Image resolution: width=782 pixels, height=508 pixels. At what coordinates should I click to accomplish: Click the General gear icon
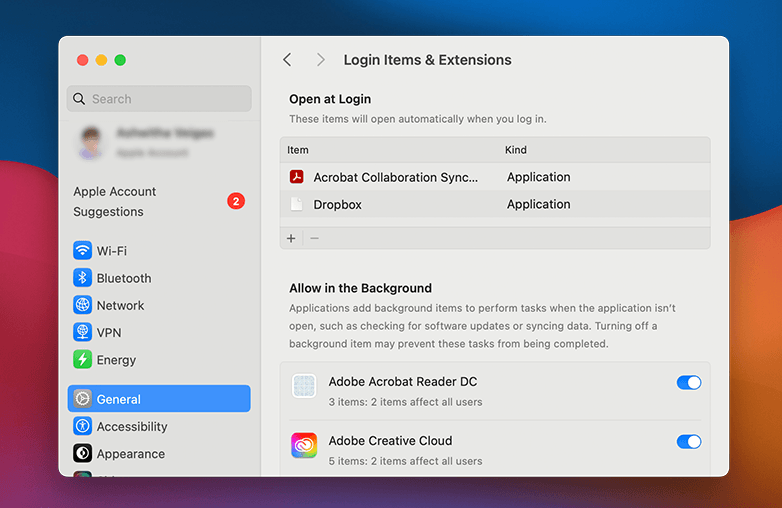(82, 399)
